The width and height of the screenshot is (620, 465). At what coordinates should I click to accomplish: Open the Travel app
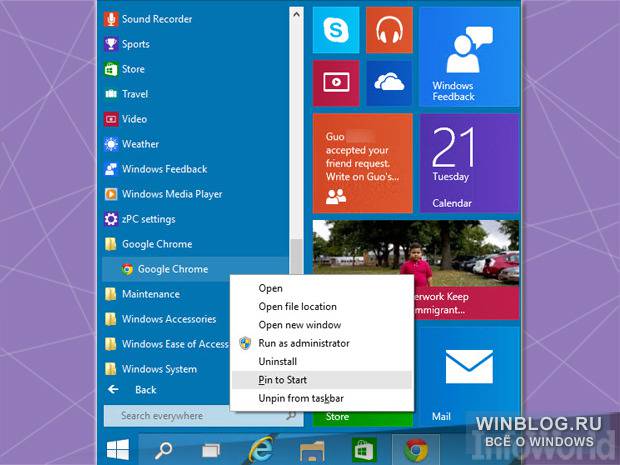click(x=127, y=94)
